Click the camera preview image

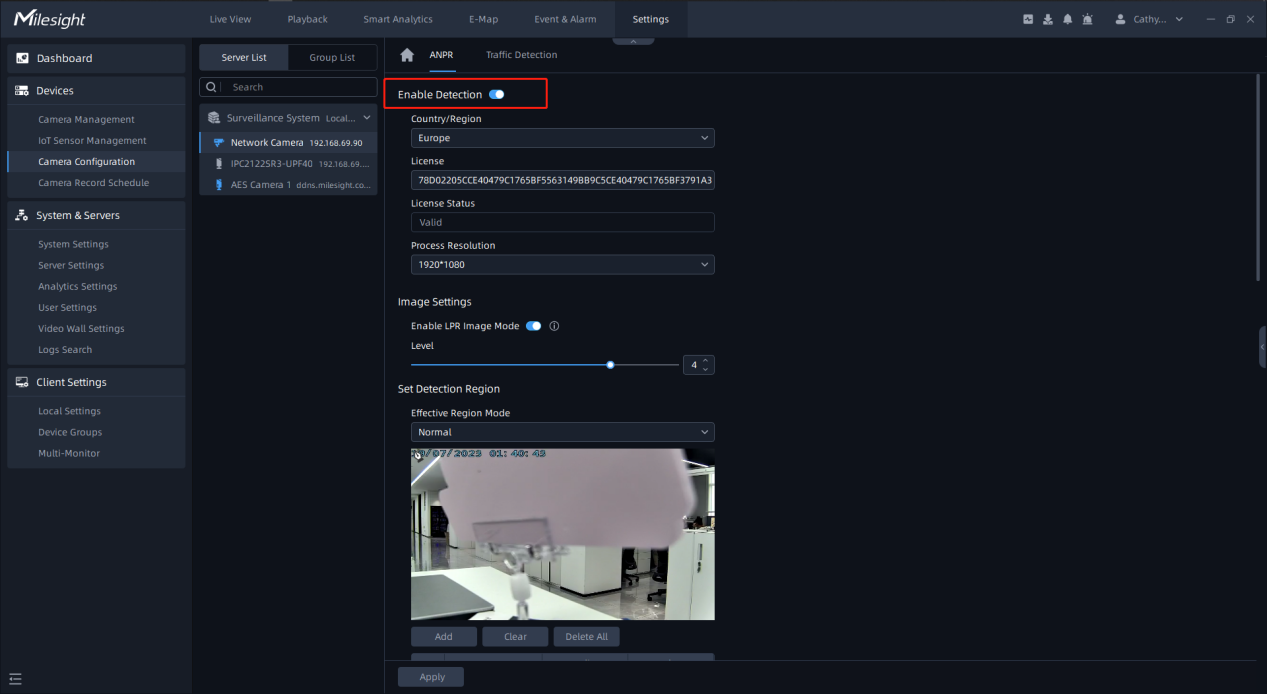pos(563,534)
